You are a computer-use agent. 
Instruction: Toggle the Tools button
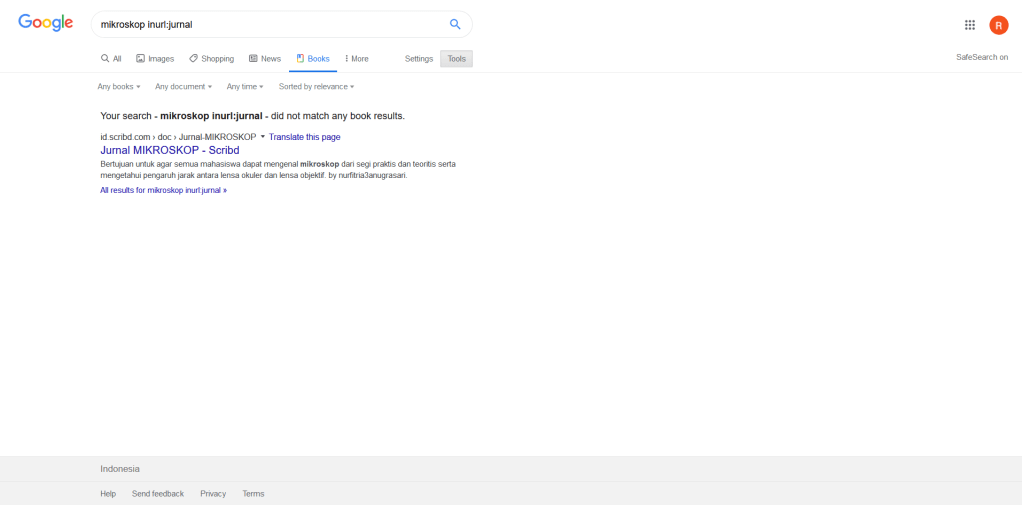click(456, 59)
